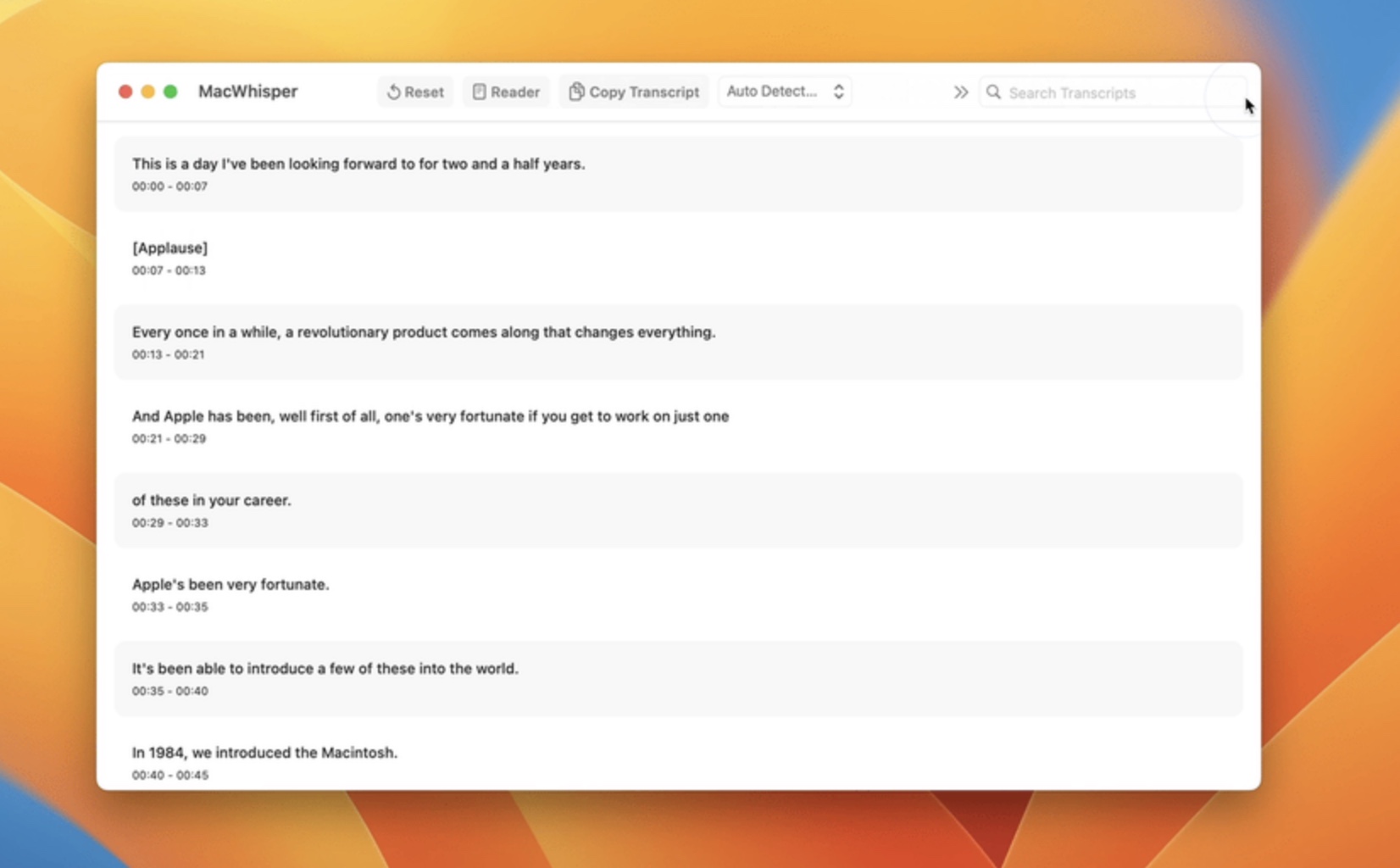
Task: Open Reader mode
Action: tap(506, 92)
